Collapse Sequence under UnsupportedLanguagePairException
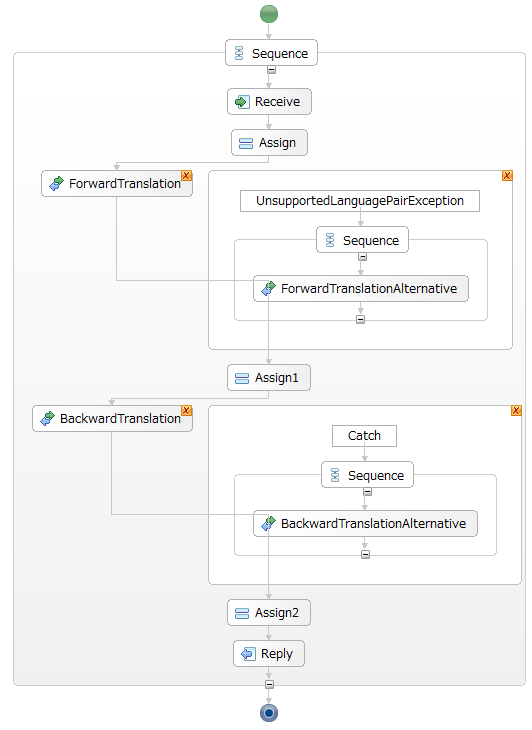Screen dimensions: 532x730 (x=363, y=257)
